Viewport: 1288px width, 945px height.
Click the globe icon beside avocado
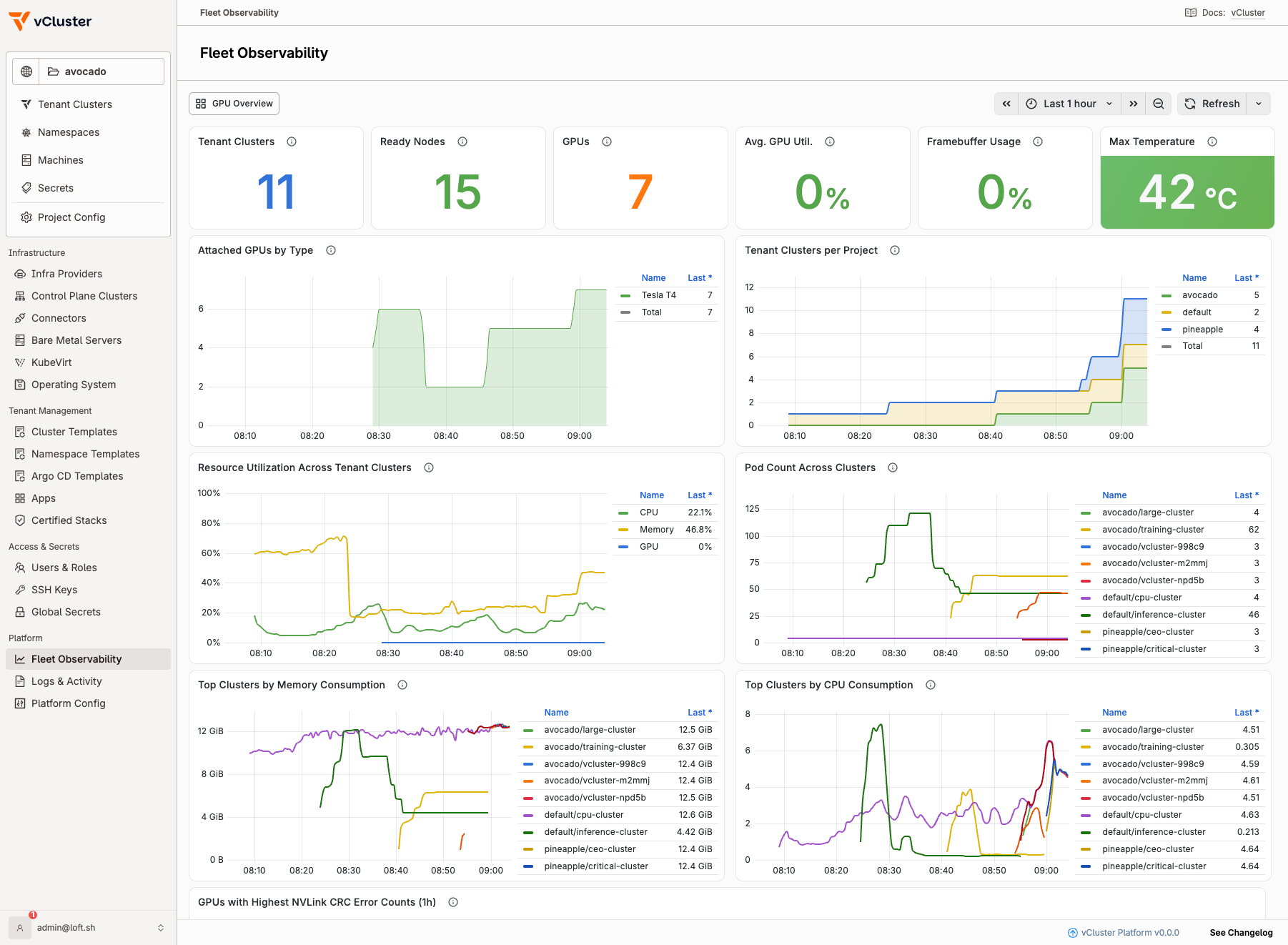(26, 71)
